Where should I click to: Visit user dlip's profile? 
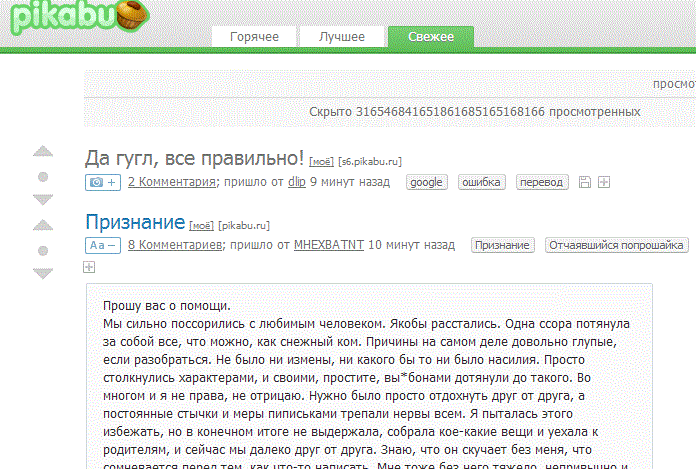pos(297,182)
